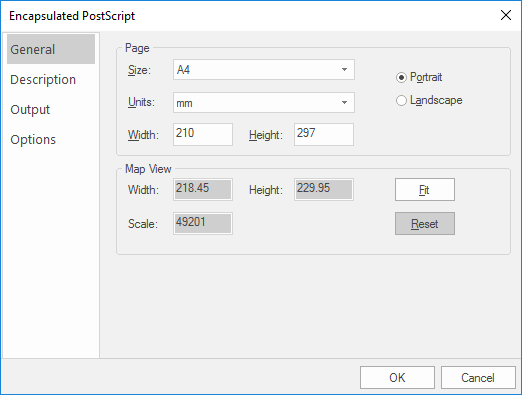Confirm with the OK button
This screenshot has width=522, height=395.
coord(397,378)
